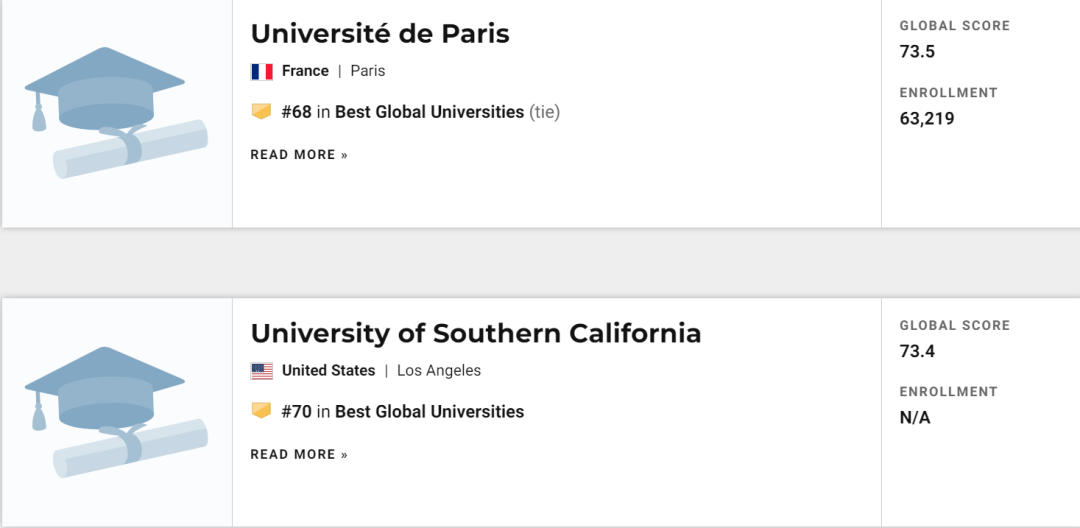Screen dimensions: 1080x528
Task: Select the 73.5 global score value
Action: coord(917,52)
